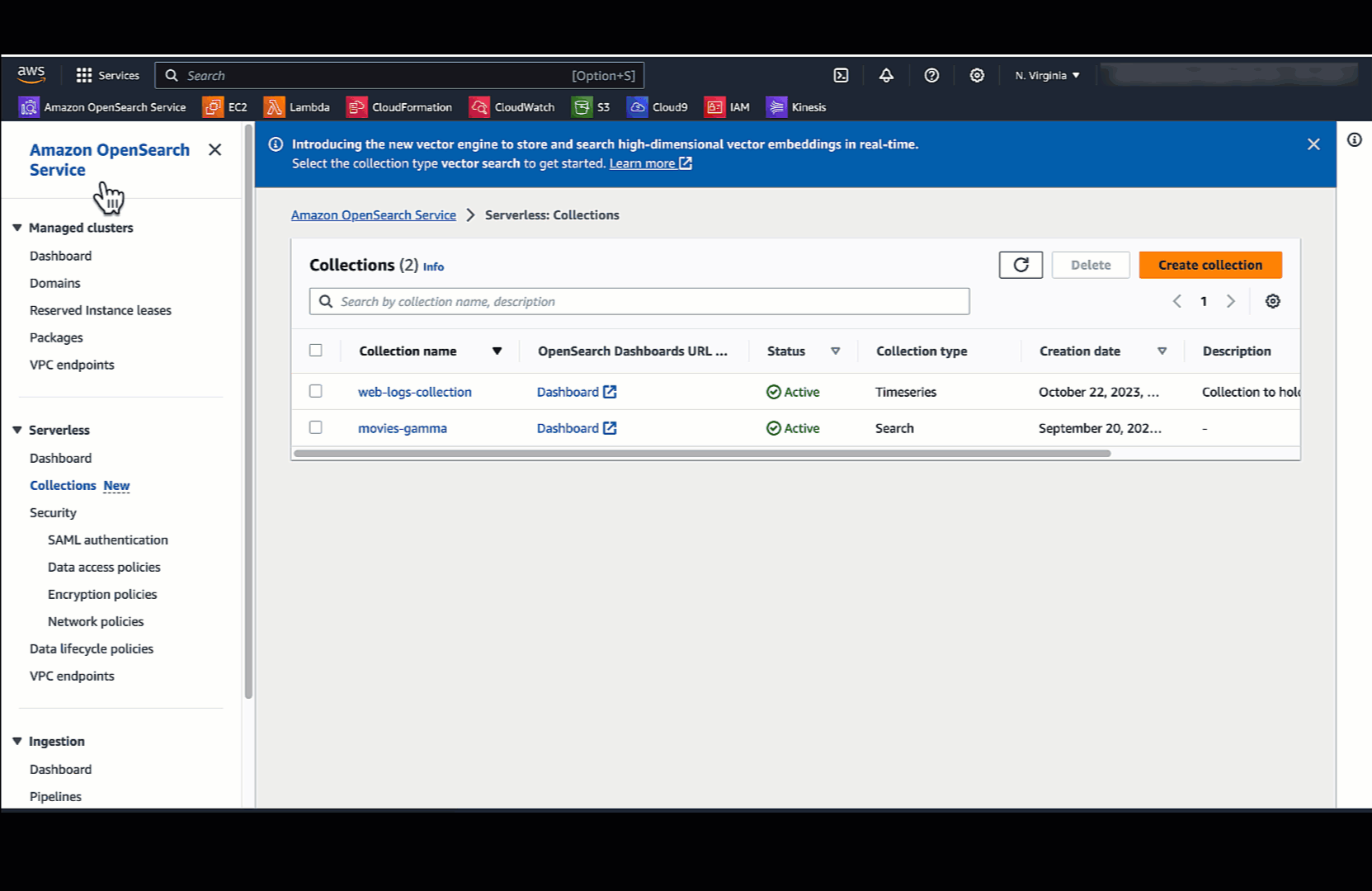Viewport: 1372px width, 891px height.
Task: Open the Services grid menu
Action: [x=107, y=75]
